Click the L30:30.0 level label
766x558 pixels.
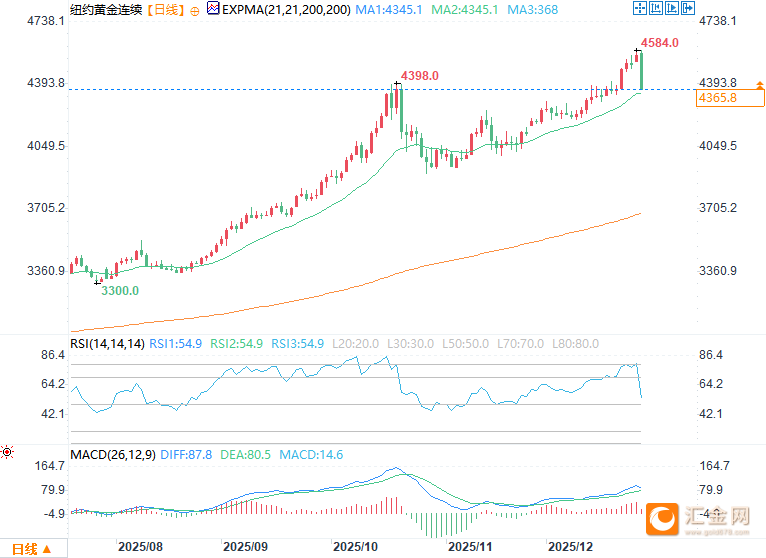point(410,343)
